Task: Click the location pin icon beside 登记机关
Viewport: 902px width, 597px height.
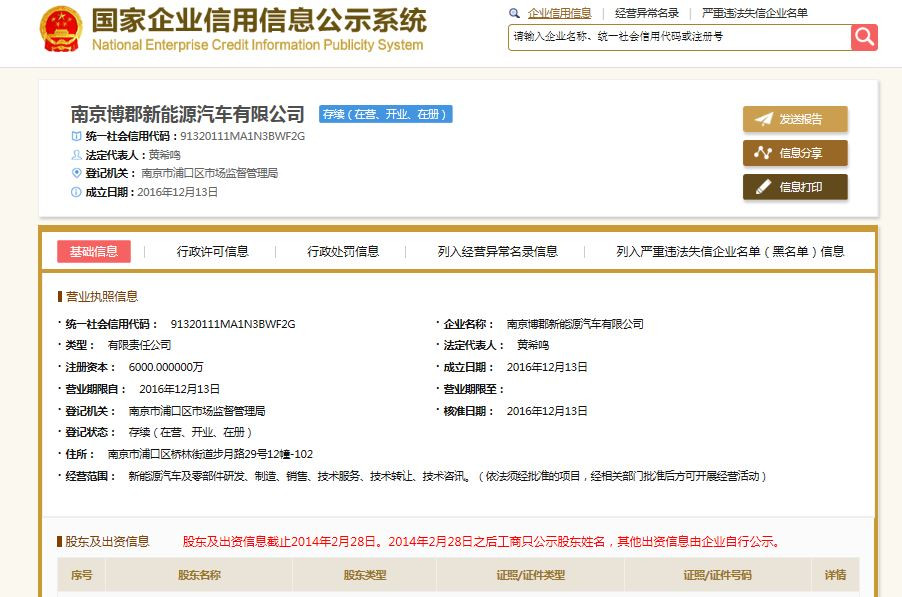Action: click(x=76, y=173)
